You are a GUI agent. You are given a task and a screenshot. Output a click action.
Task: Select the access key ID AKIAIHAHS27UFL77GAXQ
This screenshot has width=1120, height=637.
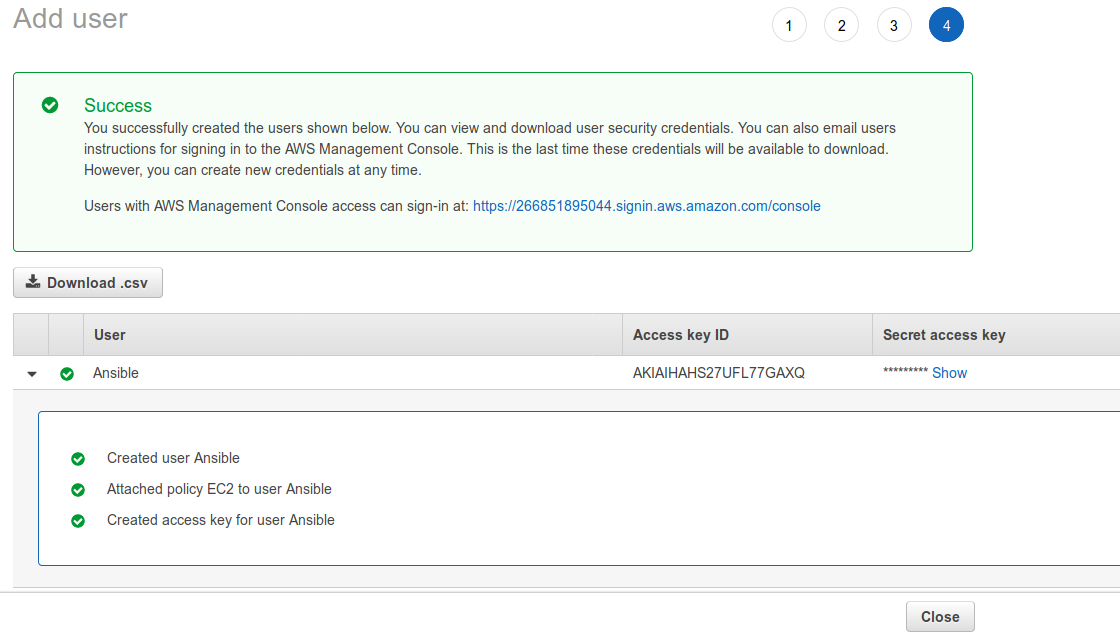[x=718, y=373]
